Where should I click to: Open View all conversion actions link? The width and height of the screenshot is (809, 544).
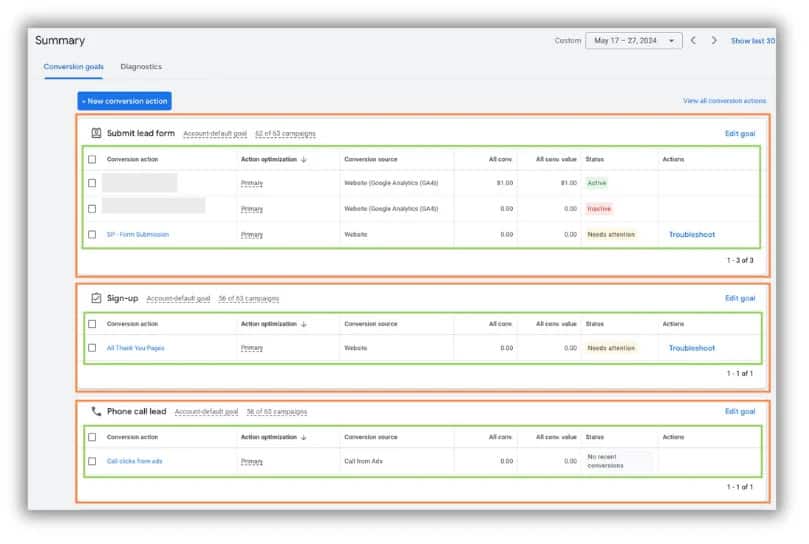tap(724, 101)
